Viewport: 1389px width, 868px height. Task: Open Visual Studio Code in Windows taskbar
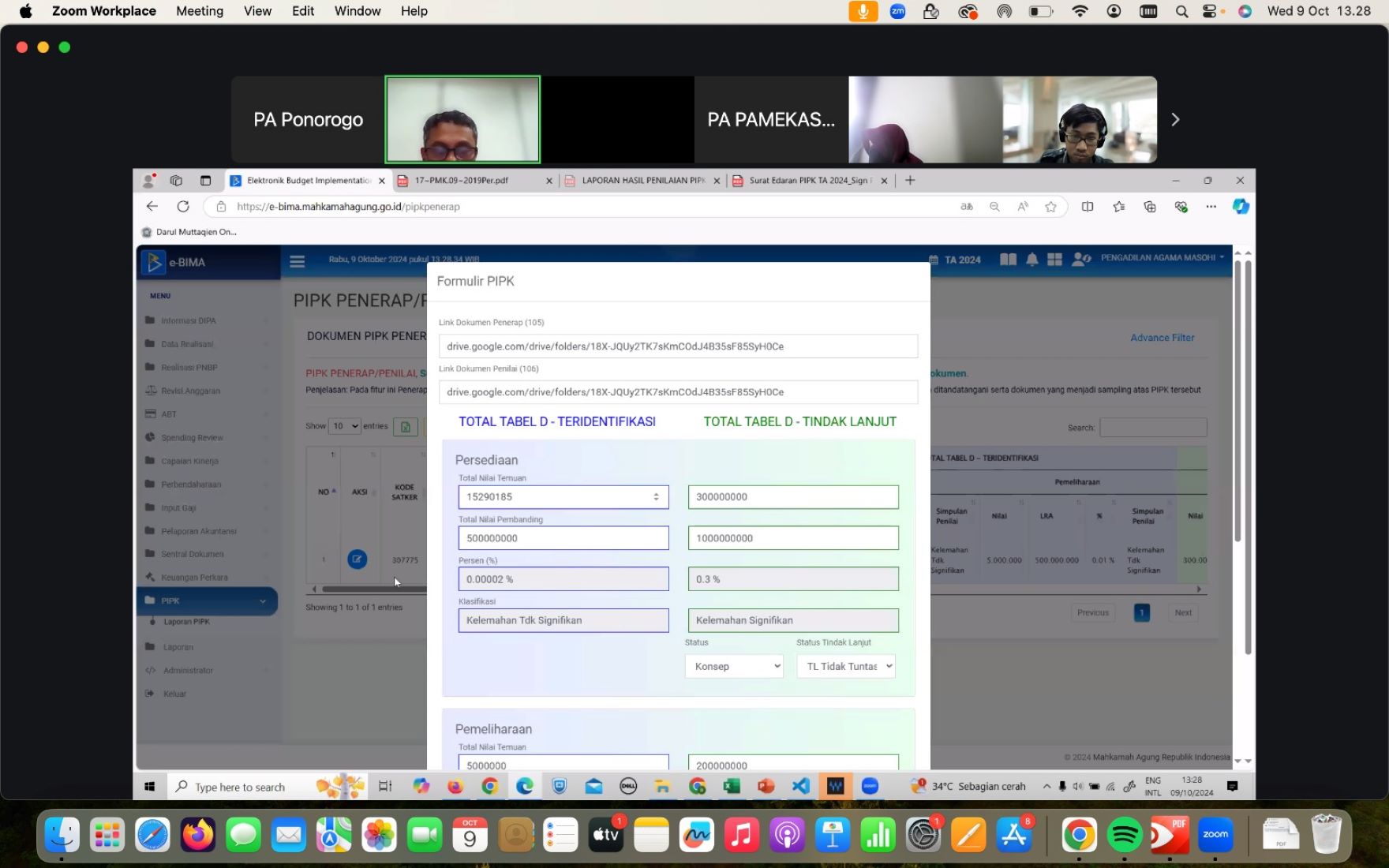(x=800, y=786)
